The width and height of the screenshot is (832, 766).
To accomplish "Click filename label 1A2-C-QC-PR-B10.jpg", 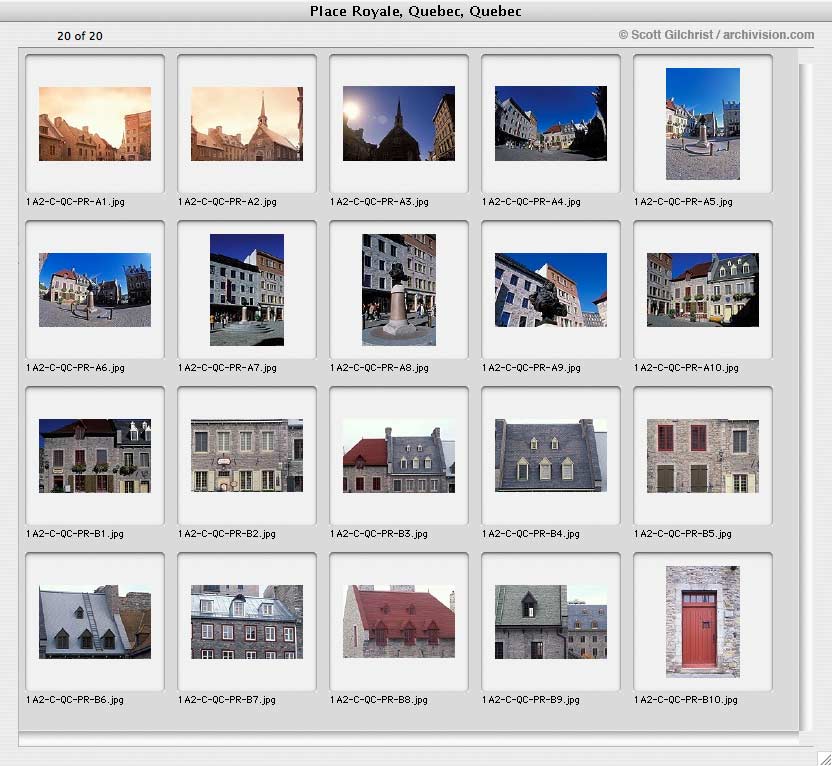I will (686, 700).
